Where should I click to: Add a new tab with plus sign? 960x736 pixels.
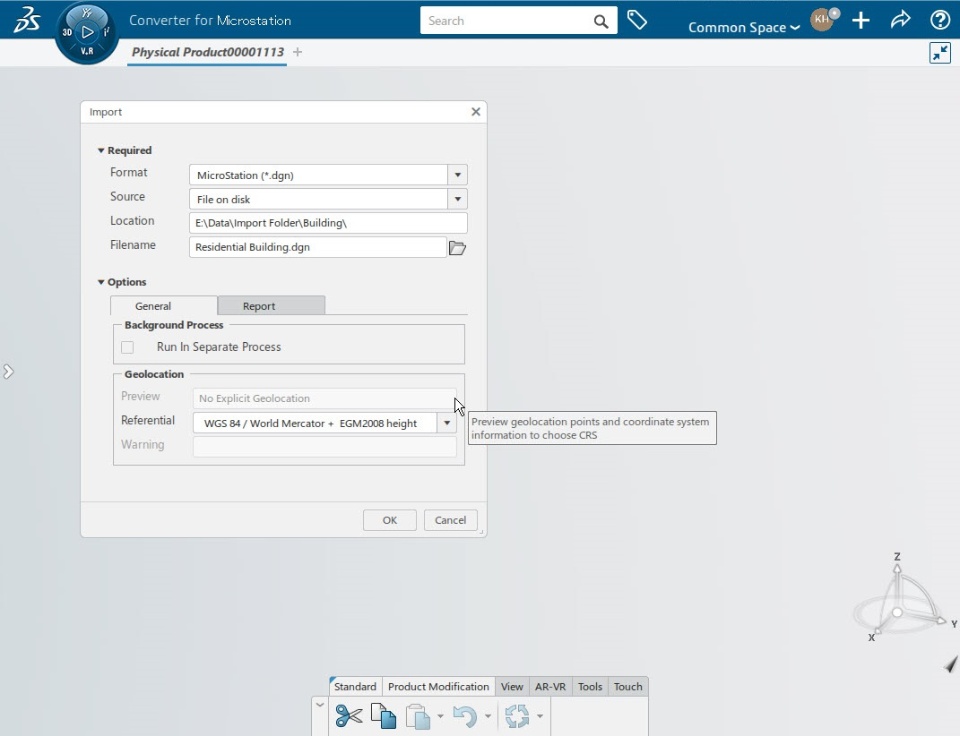298,52
